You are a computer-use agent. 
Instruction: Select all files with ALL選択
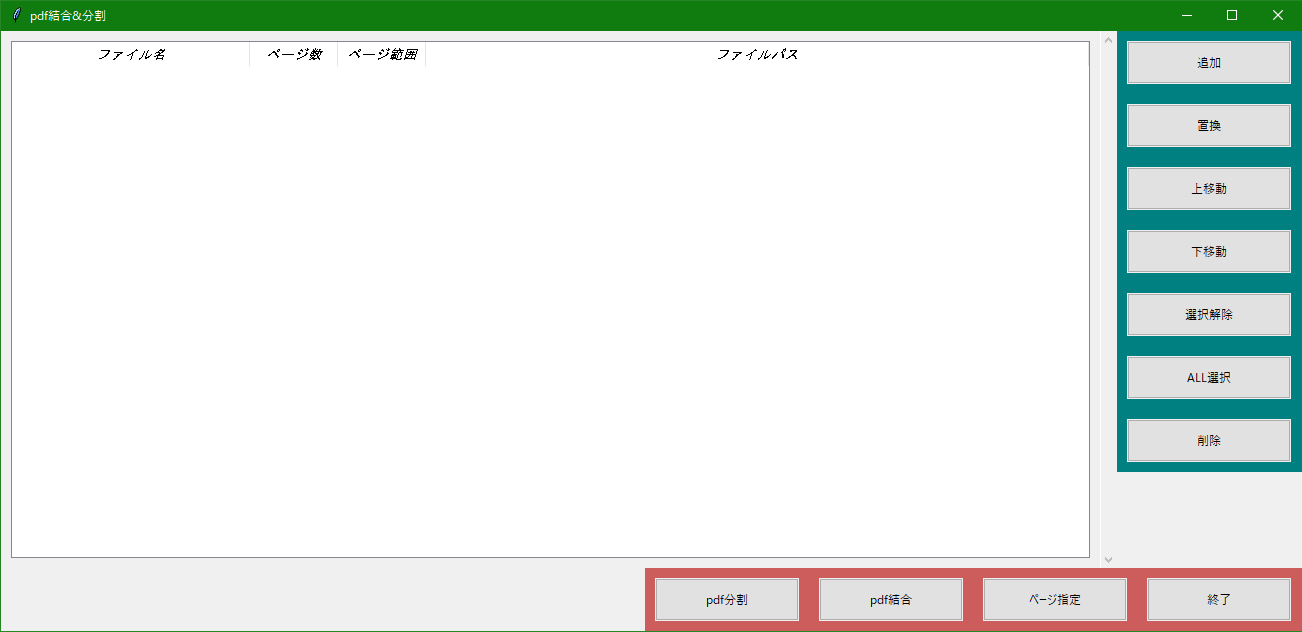click(1208, 377)
